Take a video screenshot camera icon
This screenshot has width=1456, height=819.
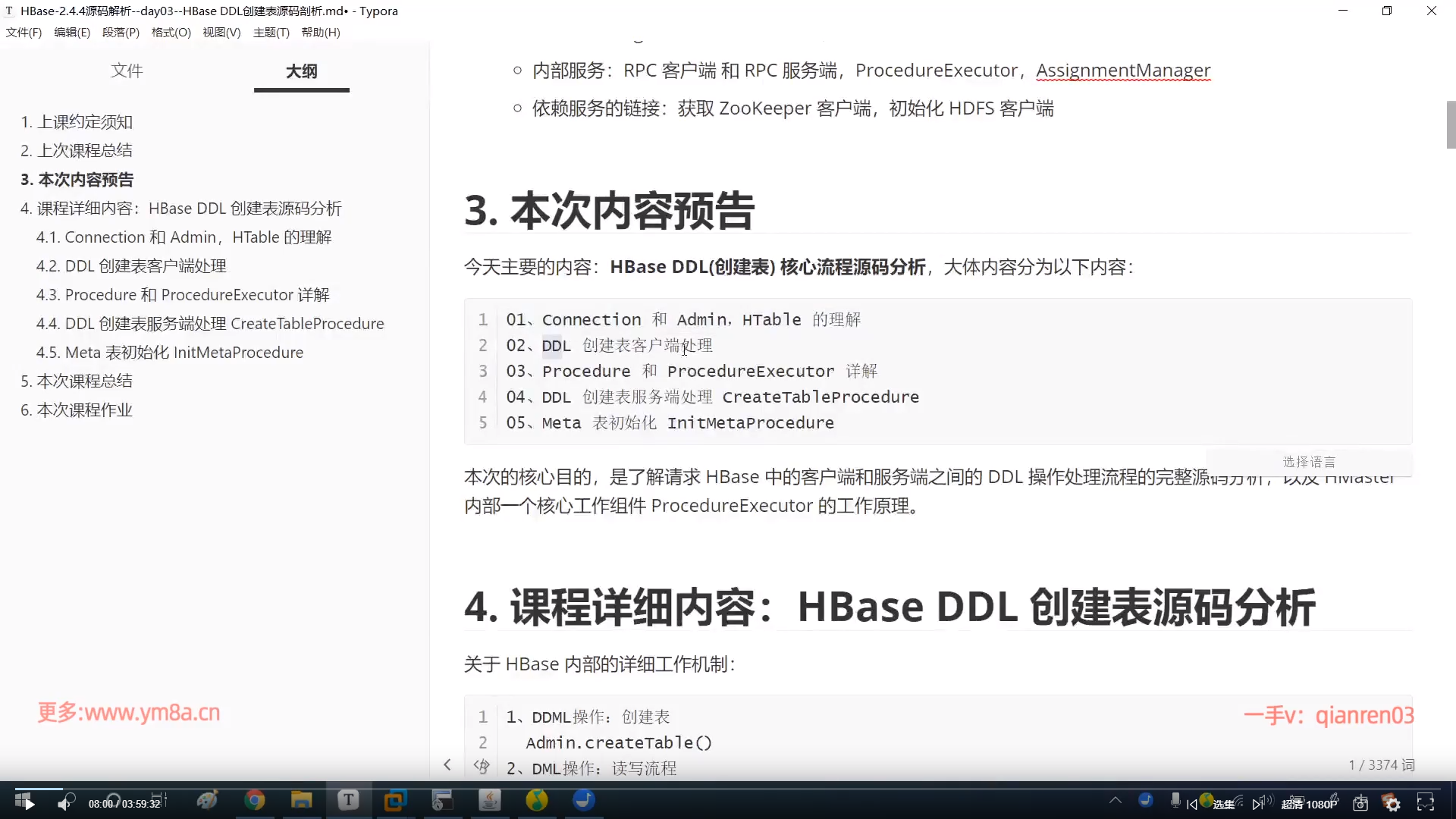click(x=1360, y=803)
